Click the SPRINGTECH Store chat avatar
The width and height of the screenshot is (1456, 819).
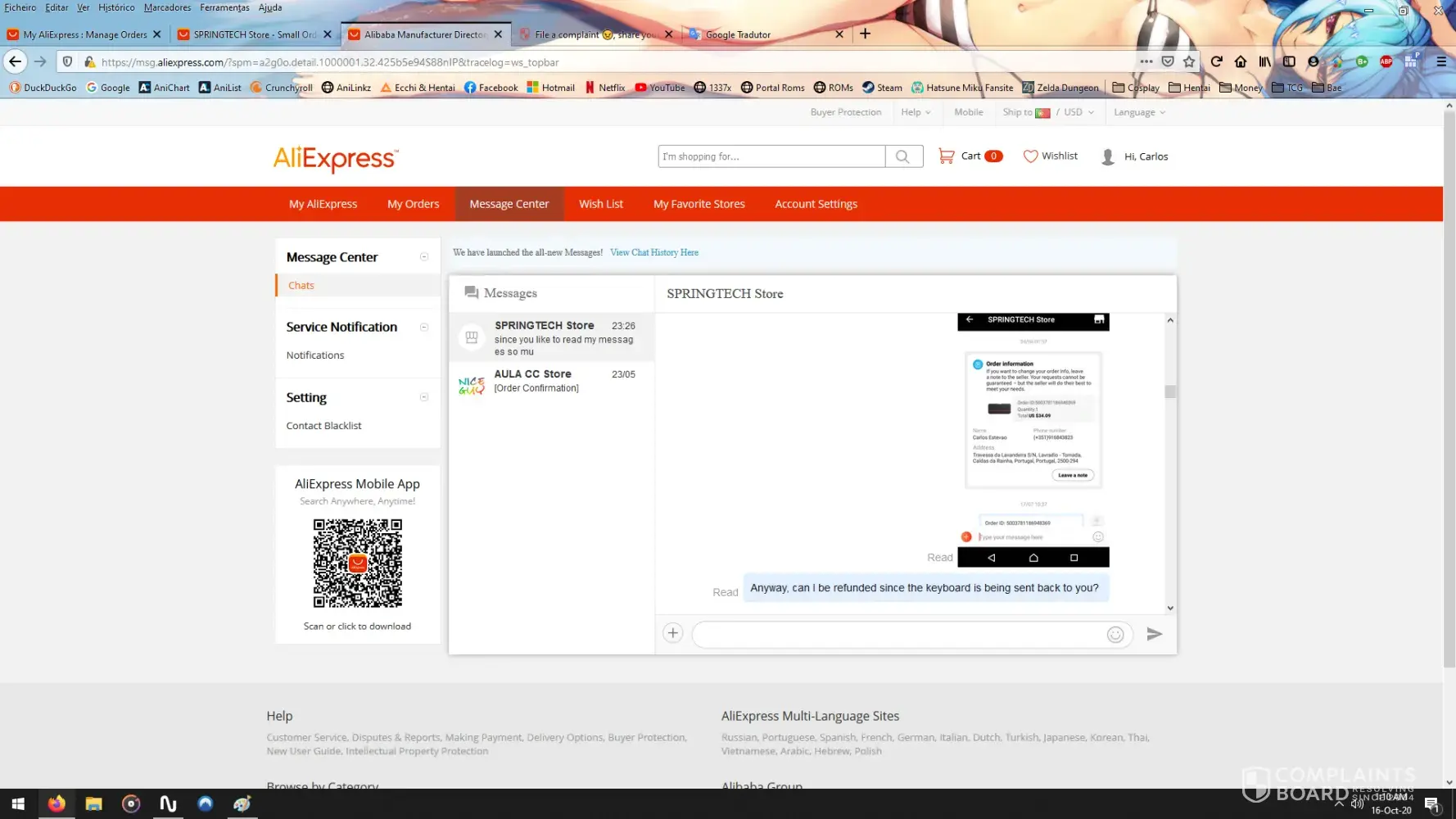point(472,337)
